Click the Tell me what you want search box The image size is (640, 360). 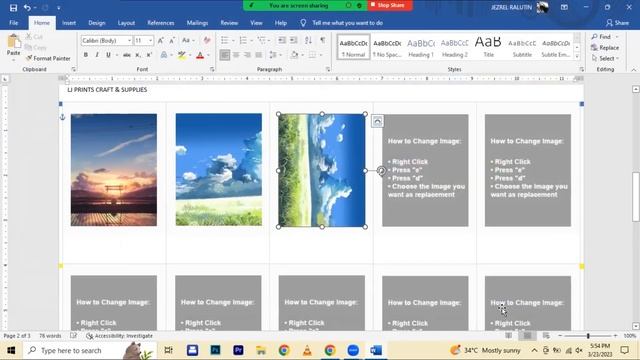pyautogui.click(x=347, y=23)
